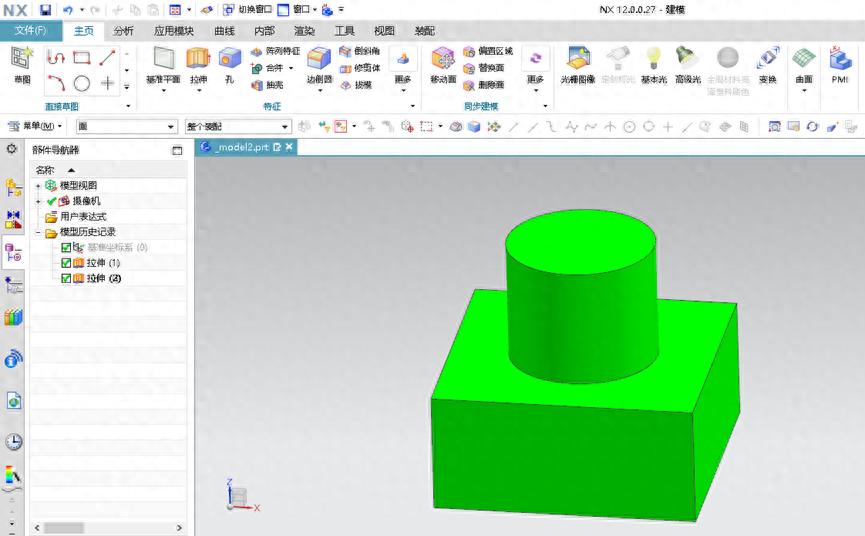This screenshot has width=865, height=536.
Task: Click the 基本光 Basic Lights bulb icon
Action: point(654,58)
